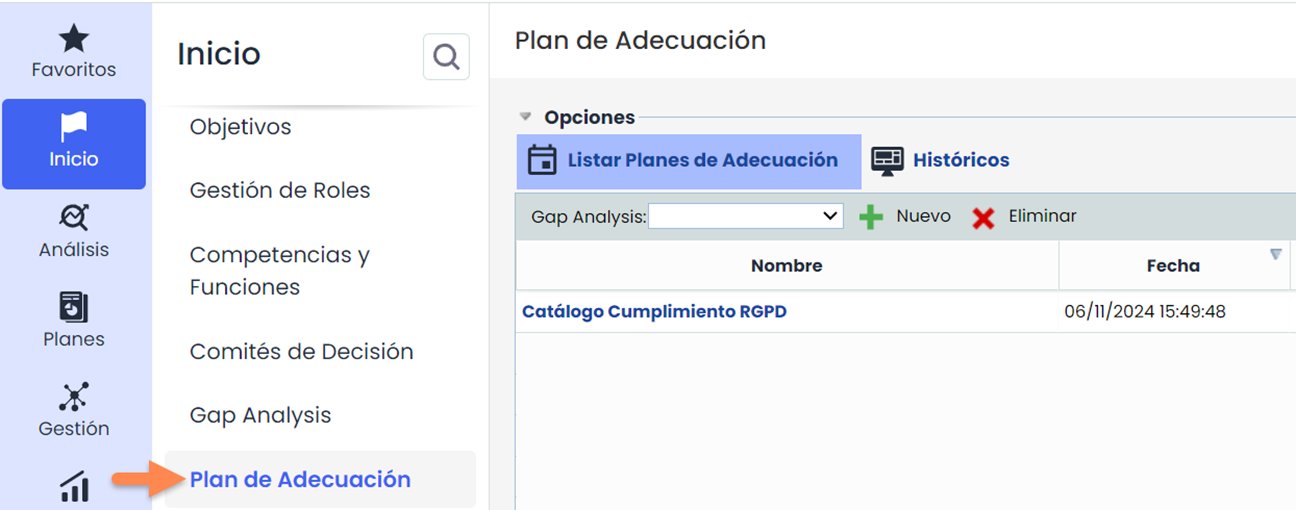Sort by the Nombre column header
The width and height of the screenshot is (1296, 510).
coord(786,266)
